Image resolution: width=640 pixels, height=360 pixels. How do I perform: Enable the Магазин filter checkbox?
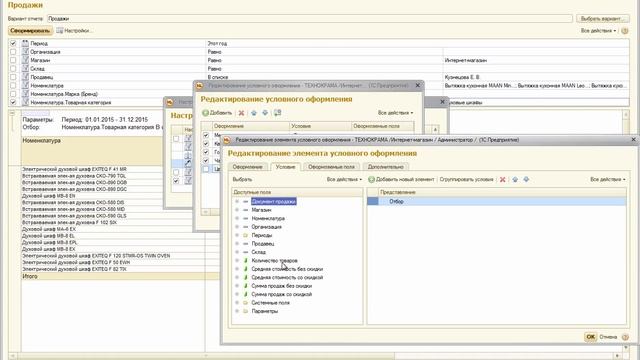[13, 60]
